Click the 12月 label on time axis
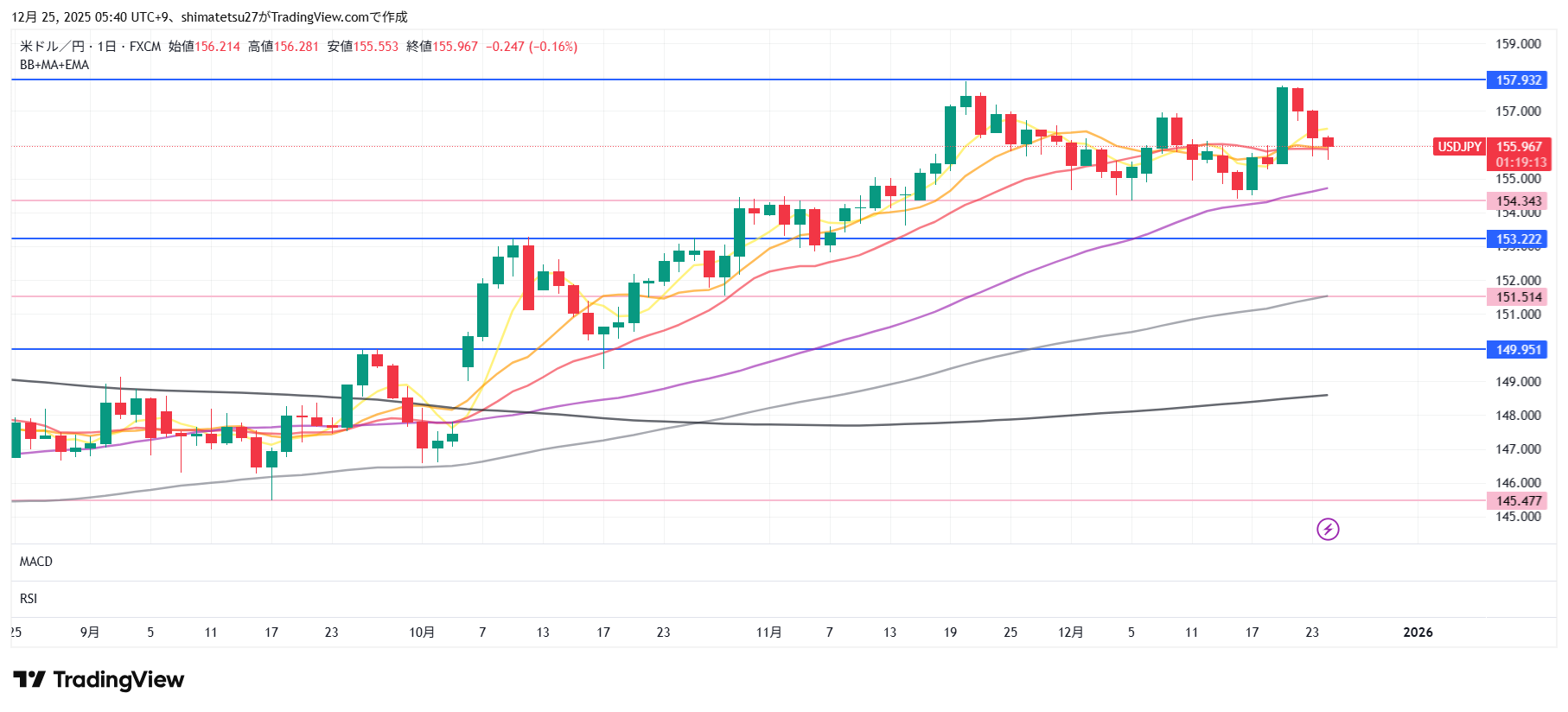The width and height of the screenshot is (1568, 712). 1070,633
